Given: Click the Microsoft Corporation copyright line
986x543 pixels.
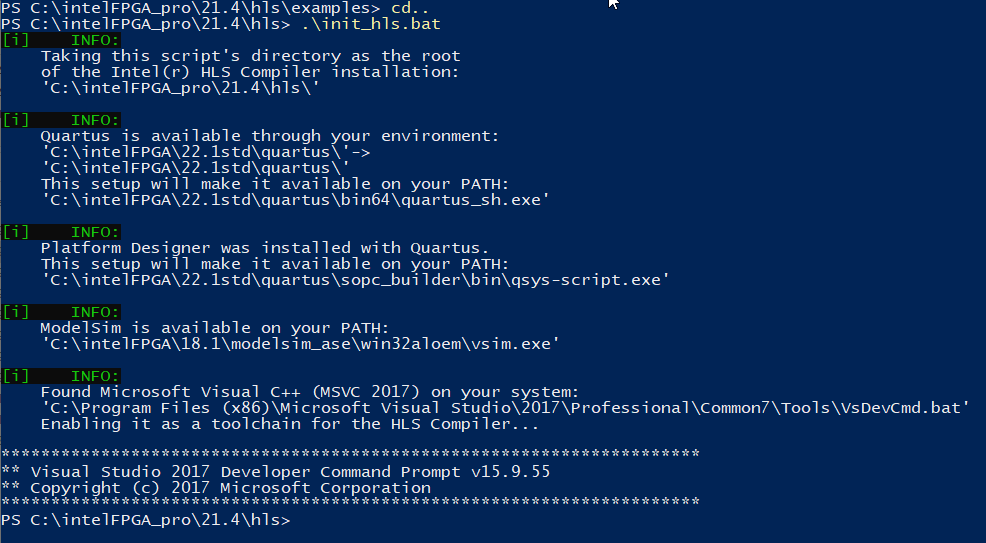Looking at the screenshot, I should pos(216,488).
